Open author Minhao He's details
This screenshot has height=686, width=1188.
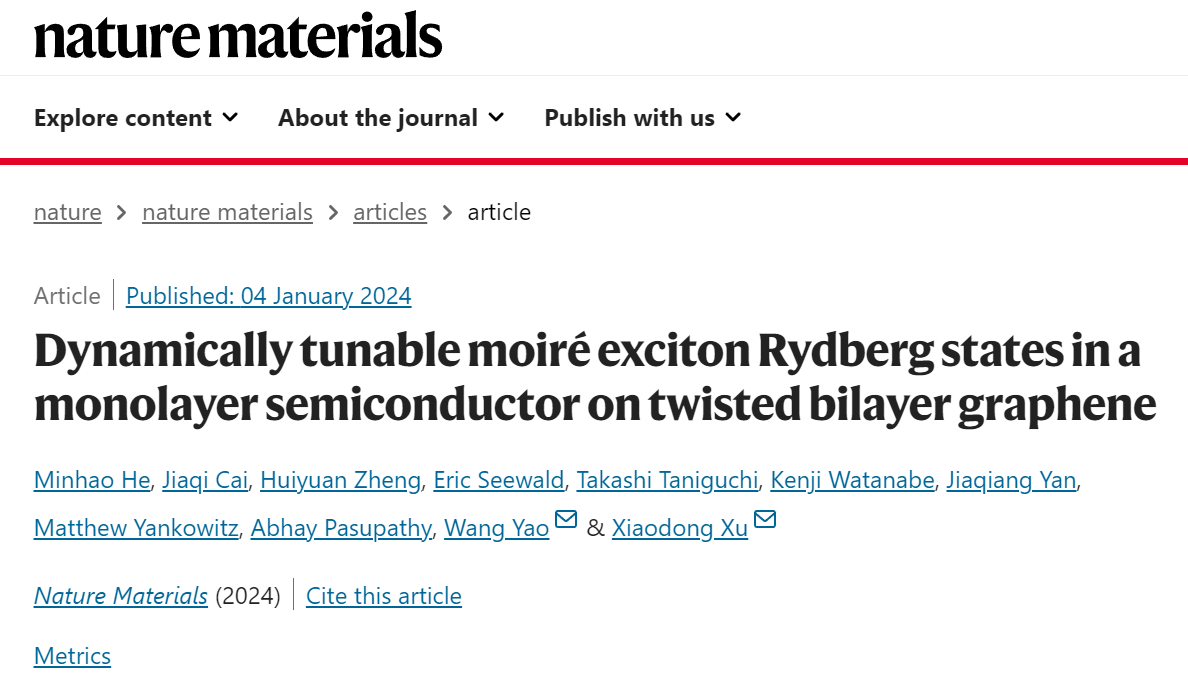(x=92, y=480)
